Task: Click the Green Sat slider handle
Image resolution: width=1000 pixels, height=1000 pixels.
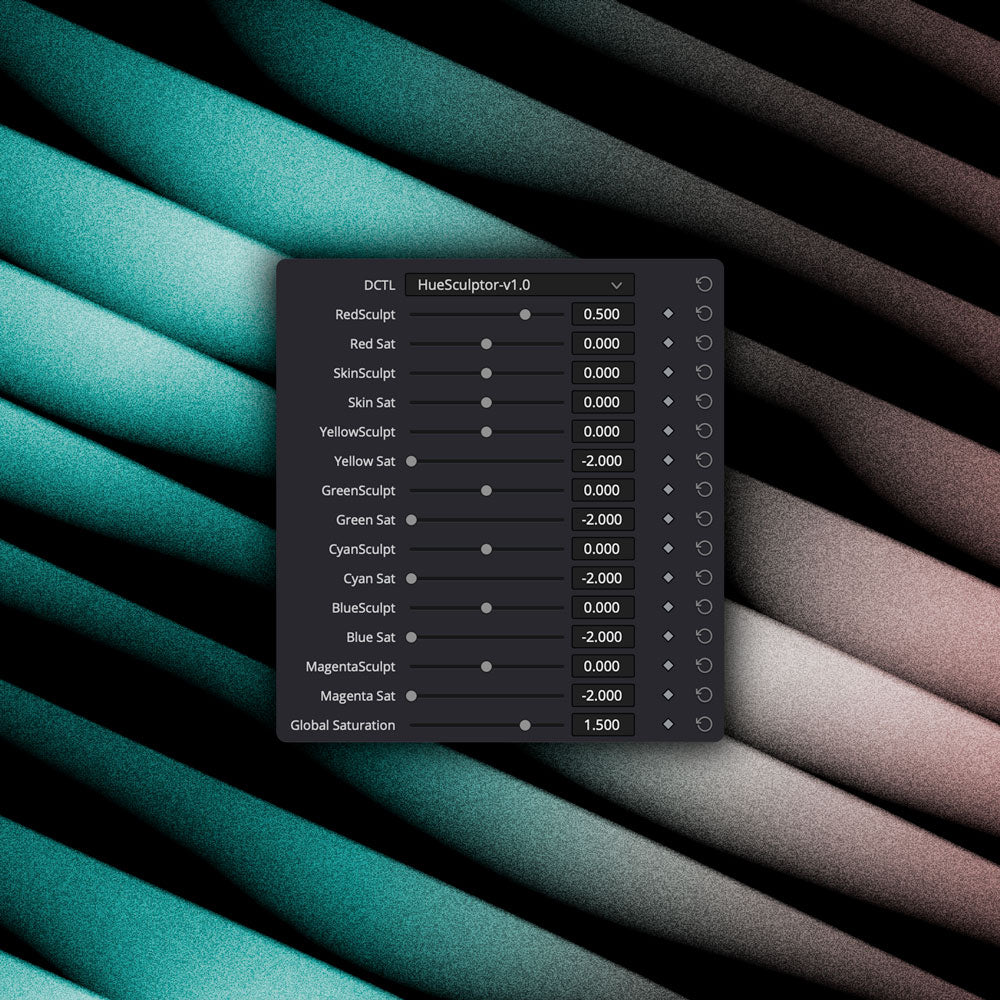Action: coord(411,520)
